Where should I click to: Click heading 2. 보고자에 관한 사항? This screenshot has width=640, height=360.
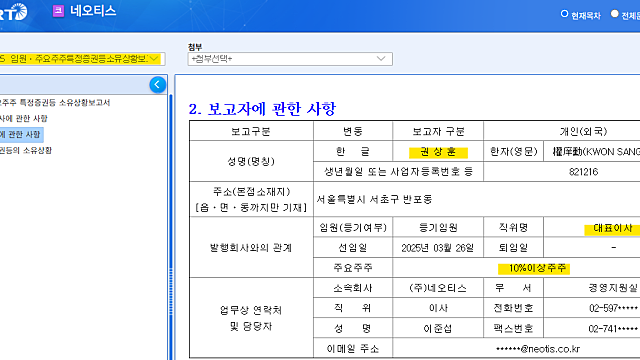(262, 109)
